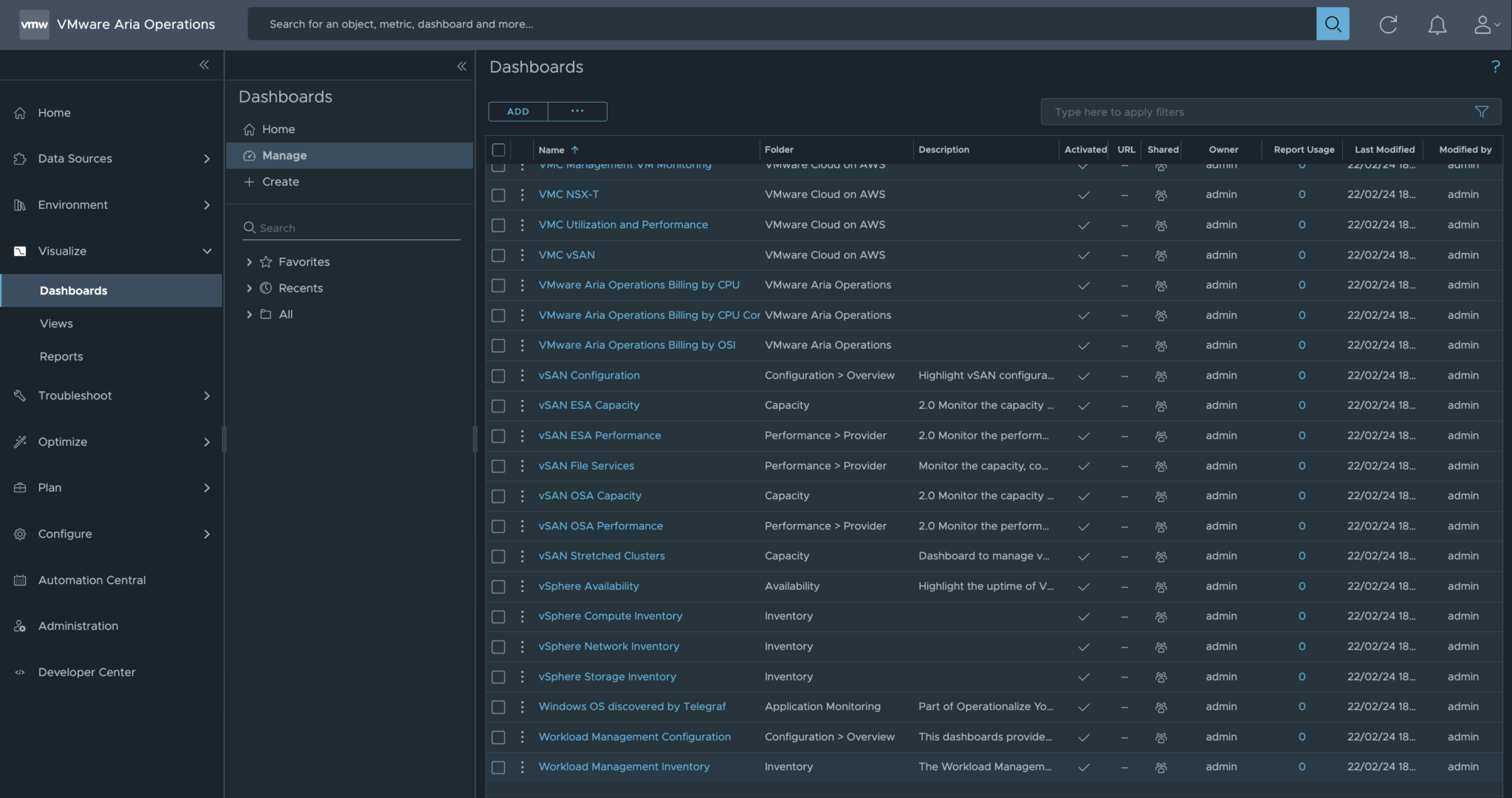Open the Reports section under Visualize
Screen dimensions: 1512x798
pyautogui.click(x=61, y=357)
